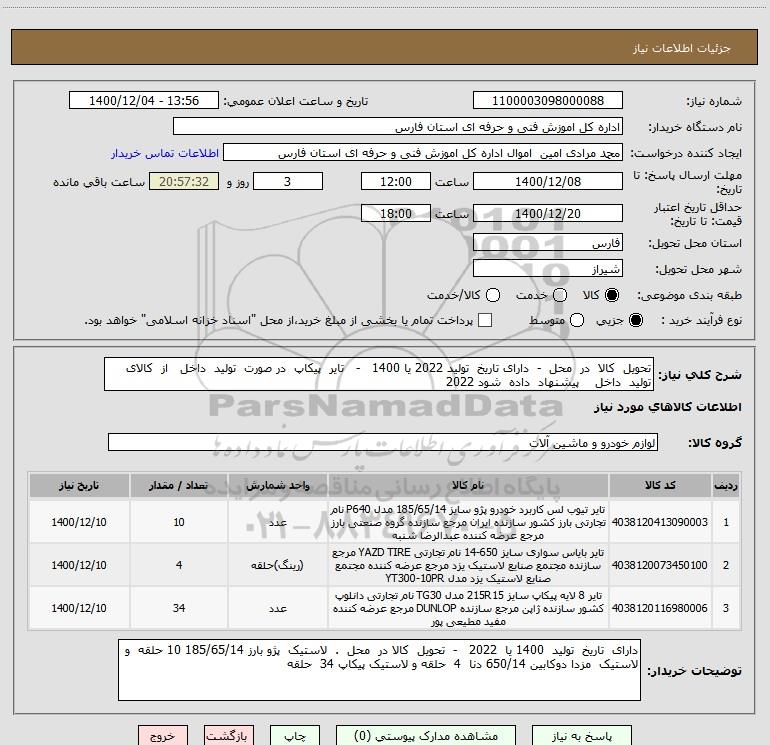Select the کالا/خدمت radio button
The width and height of the screenshot is (770, 745).
point(493,295)
